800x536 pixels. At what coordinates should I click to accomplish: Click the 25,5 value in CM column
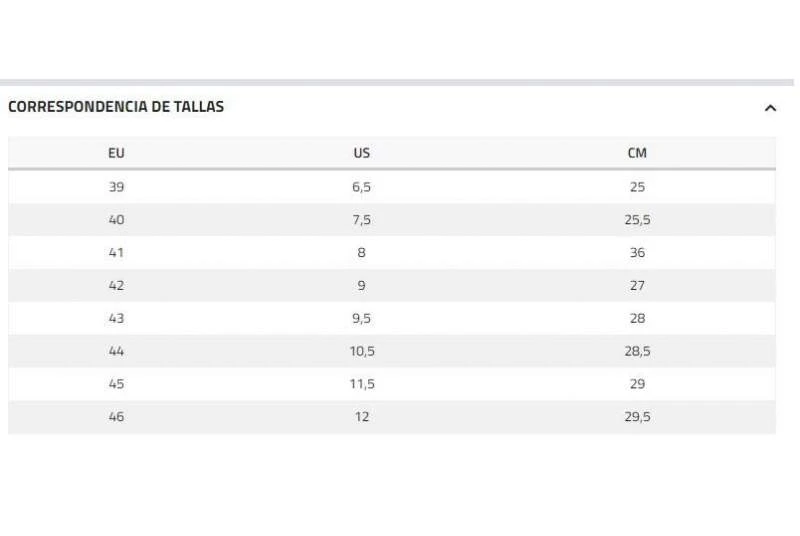(x=637, y=220)
